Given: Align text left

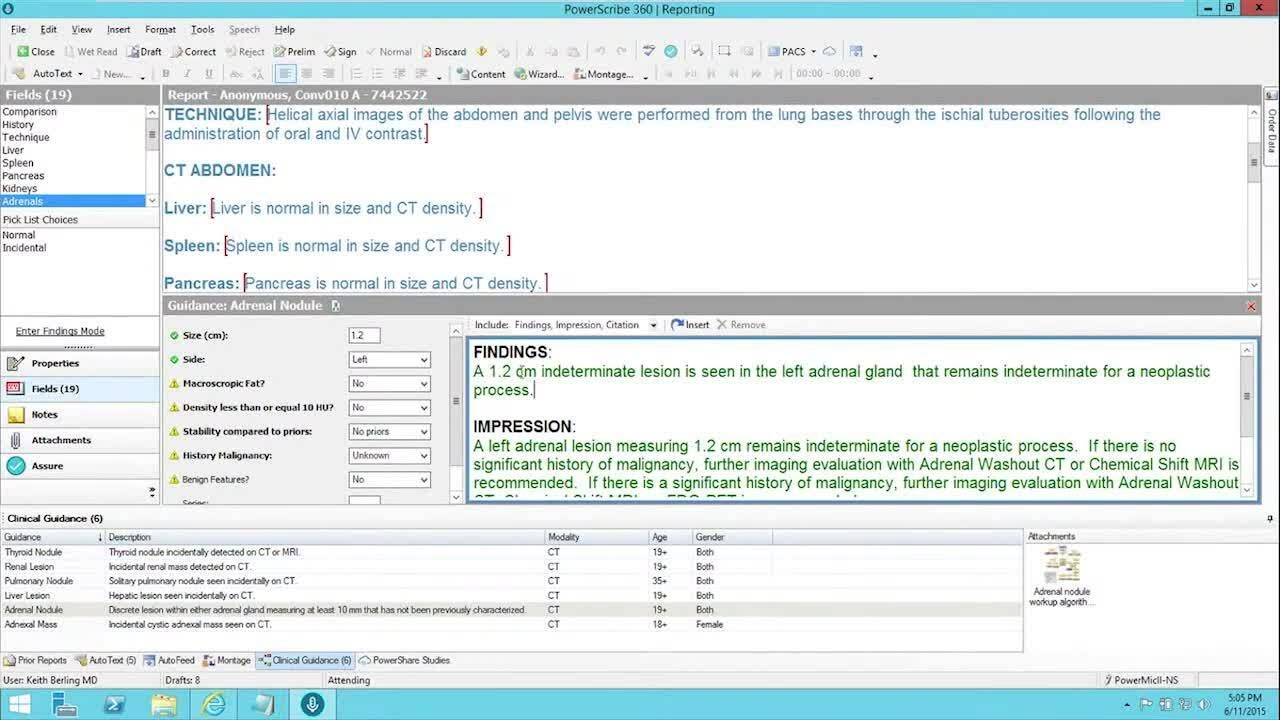Looking at the screenshot, I should (x=286, y=74).
